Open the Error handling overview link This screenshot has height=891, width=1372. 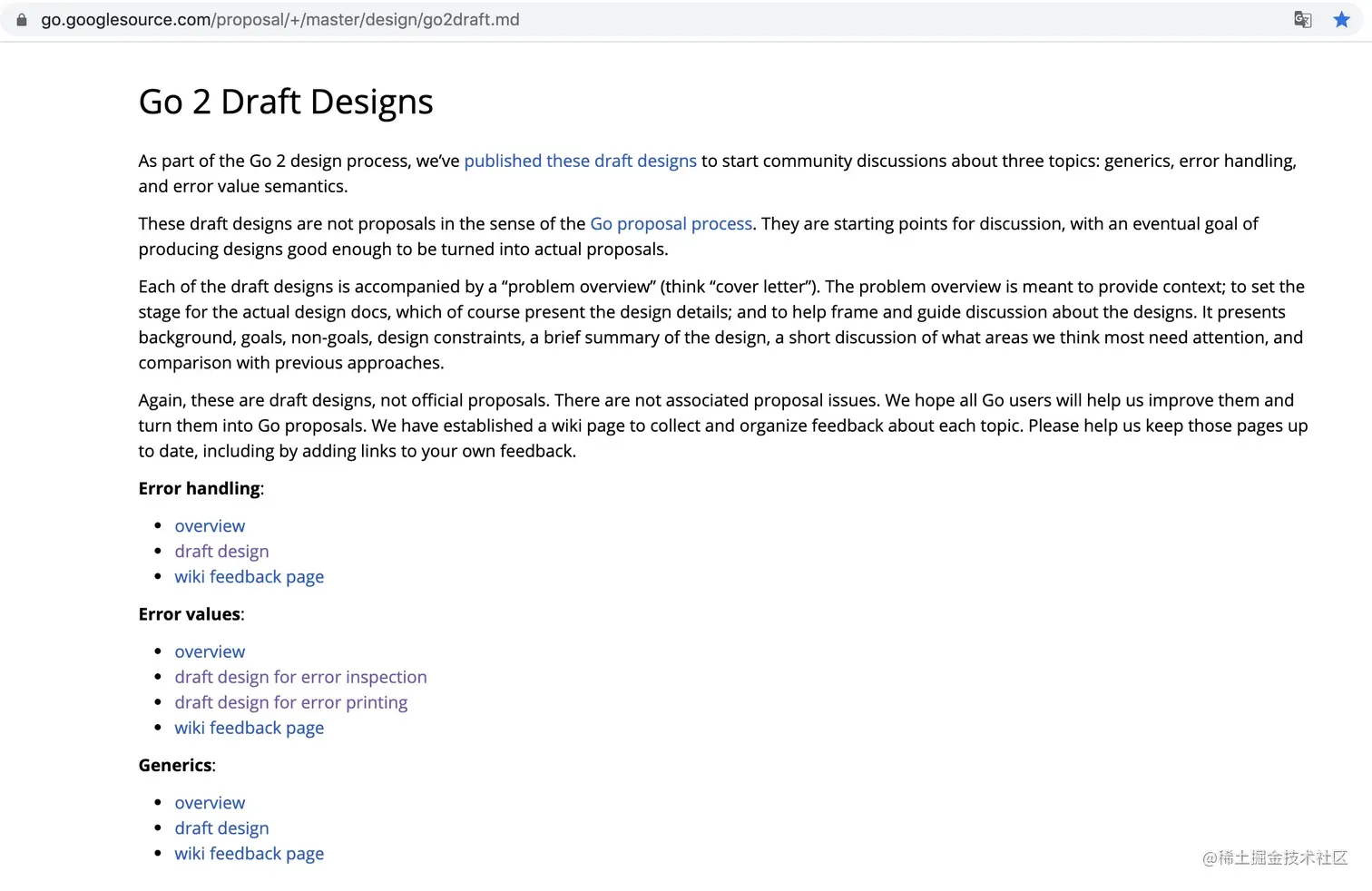click(x=210, y=526)
